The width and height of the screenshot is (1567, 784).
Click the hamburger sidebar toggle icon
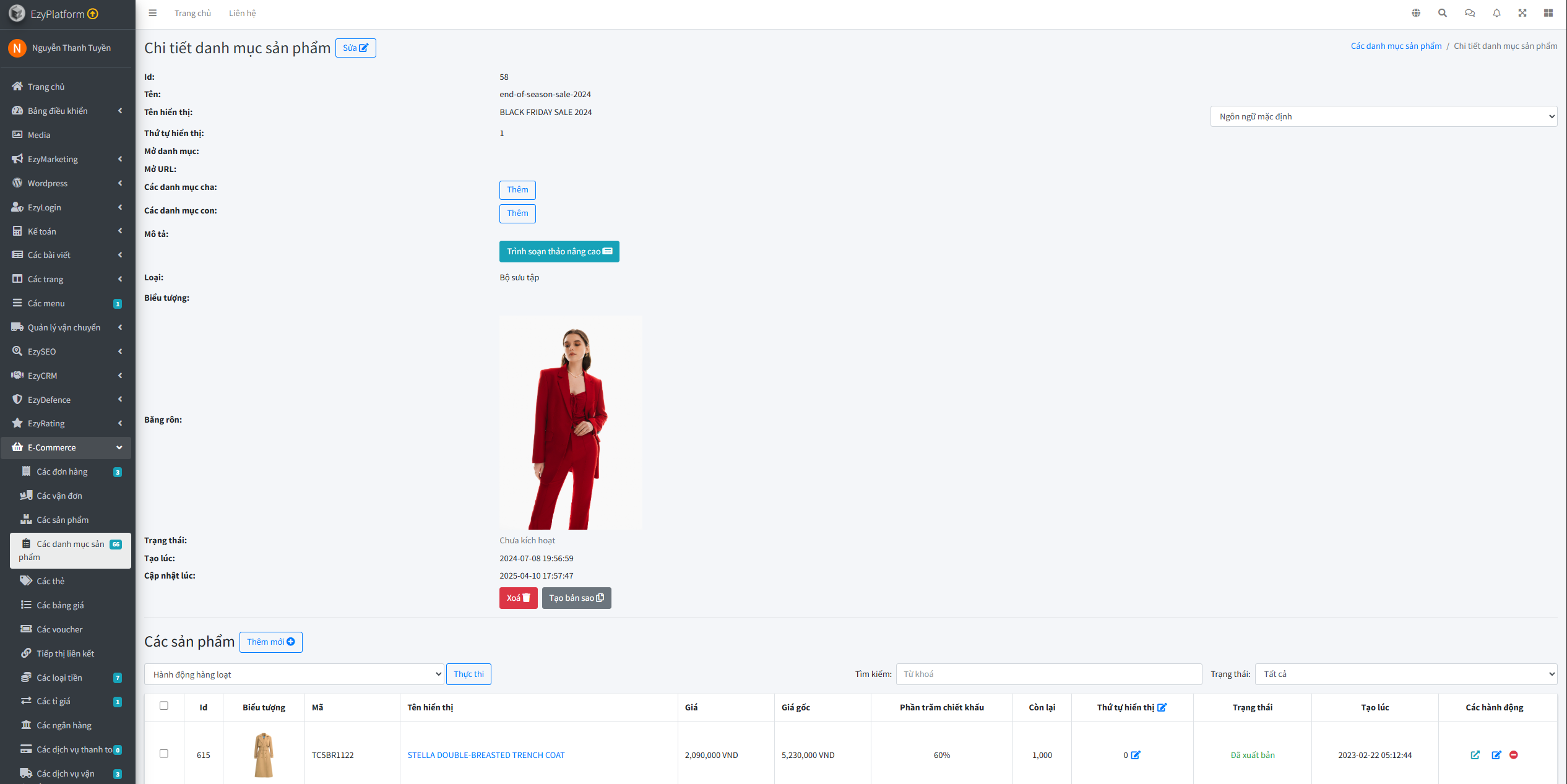(152, 13)
